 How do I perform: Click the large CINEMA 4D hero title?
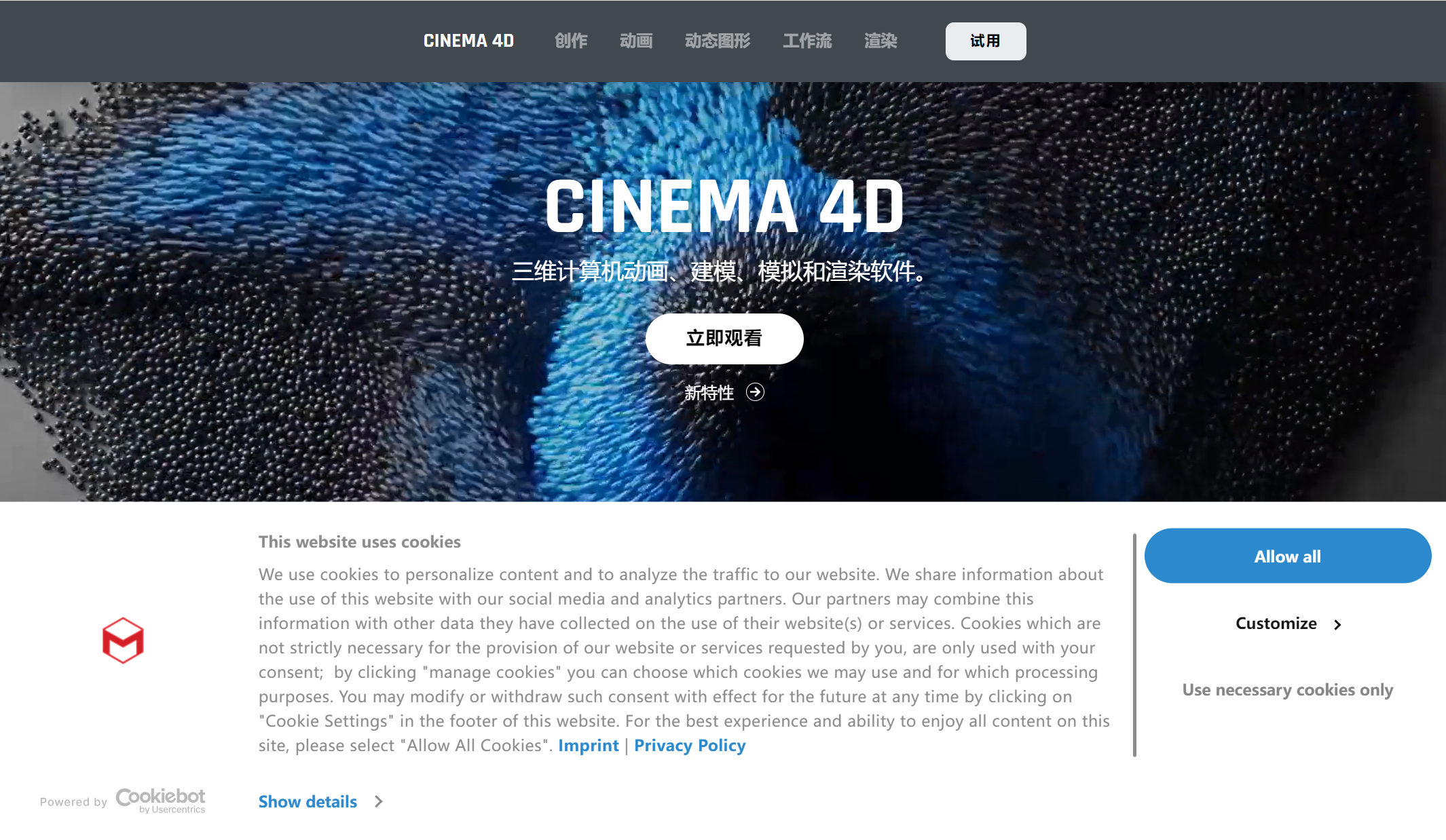pyautogui.click(x=724, y=206)
